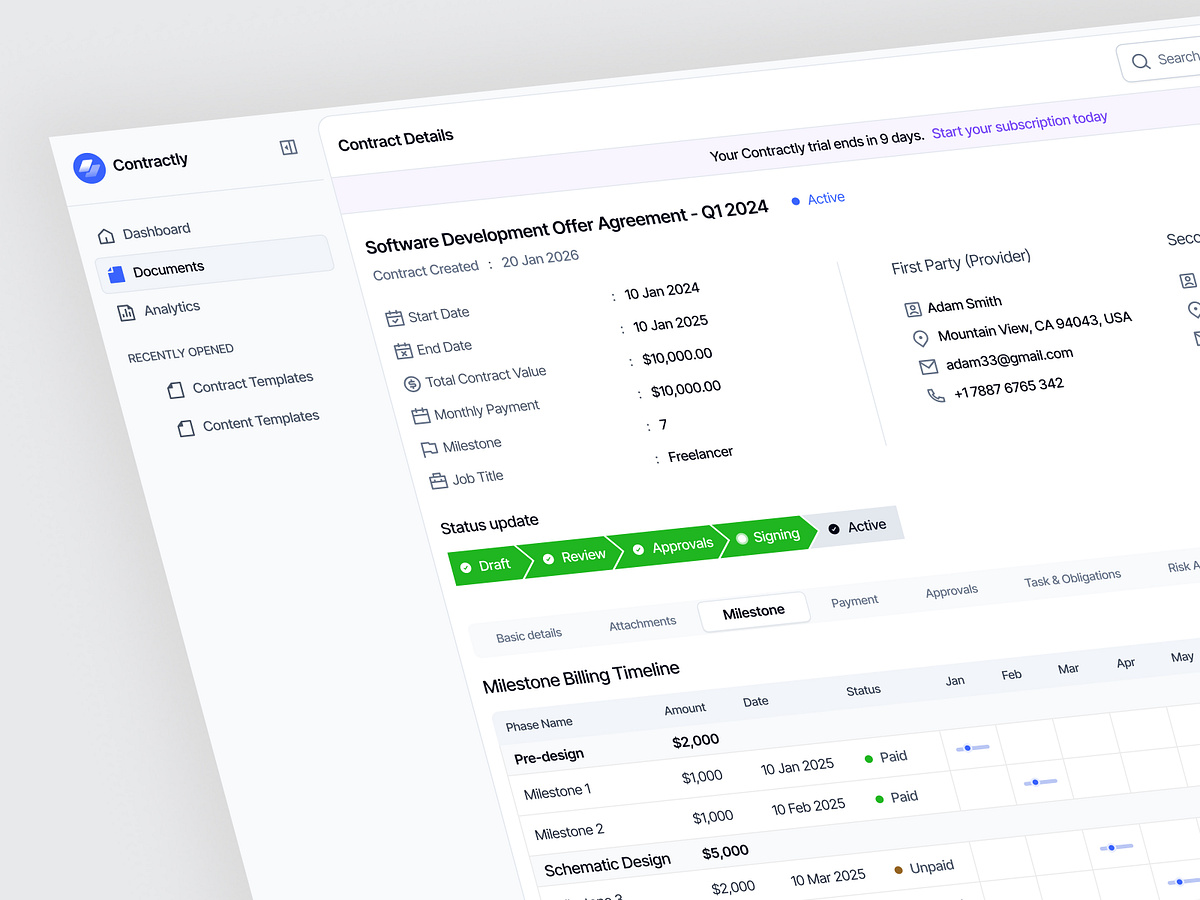
Task: Click the Content Templates page icon
Action: (186, 428)
